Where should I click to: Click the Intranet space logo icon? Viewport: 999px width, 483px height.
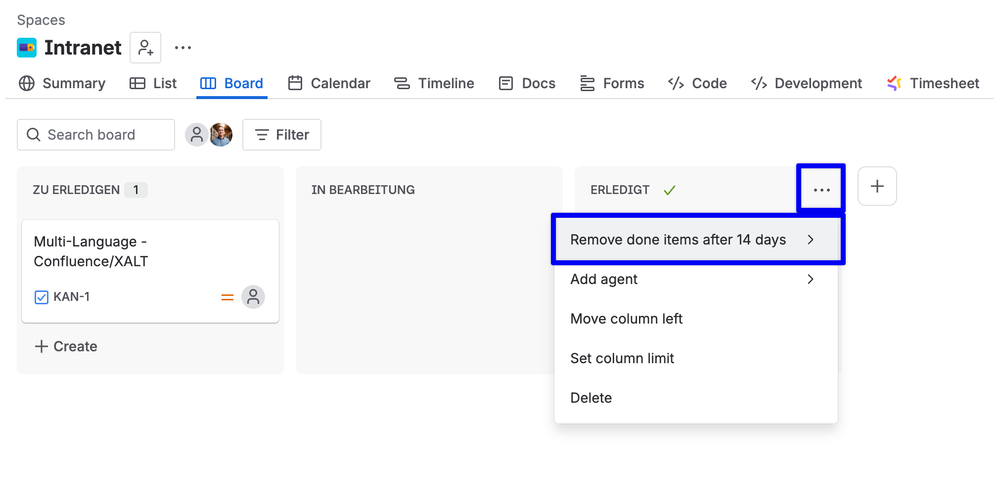(x=27, y=48)
